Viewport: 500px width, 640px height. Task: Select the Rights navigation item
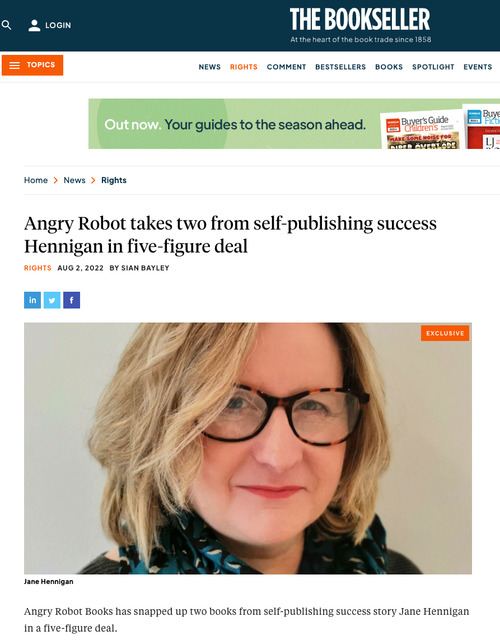pos(244,67)
